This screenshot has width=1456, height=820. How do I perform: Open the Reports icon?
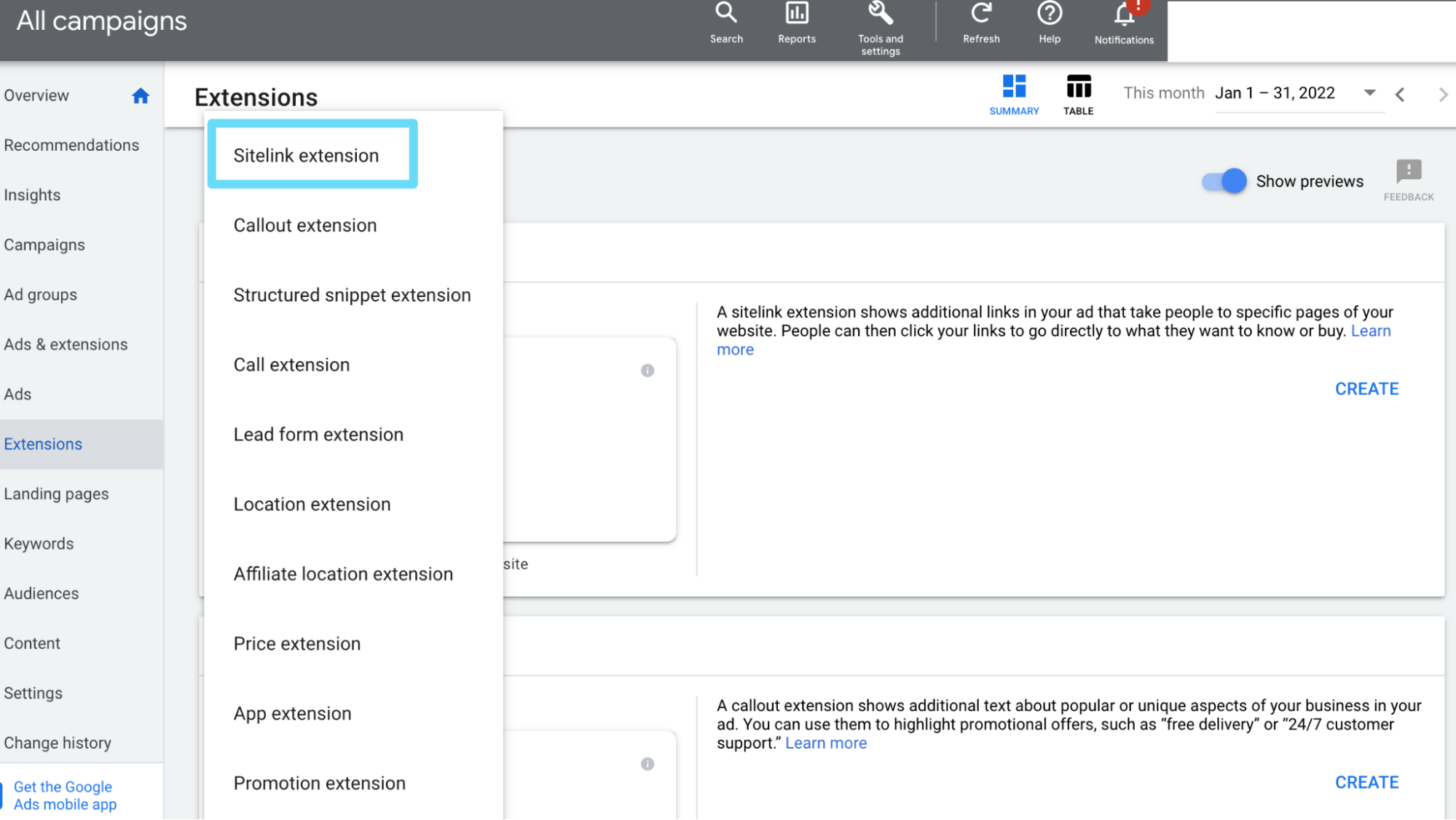(797, 13)
